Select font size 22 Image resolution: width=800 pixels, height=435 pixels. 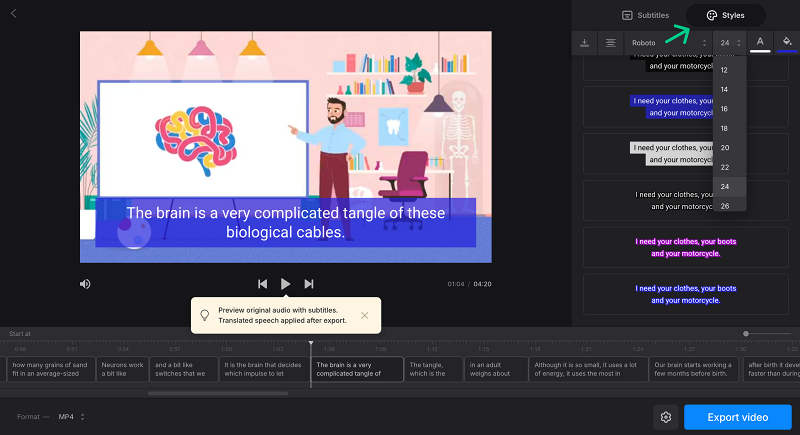point(730,167)
